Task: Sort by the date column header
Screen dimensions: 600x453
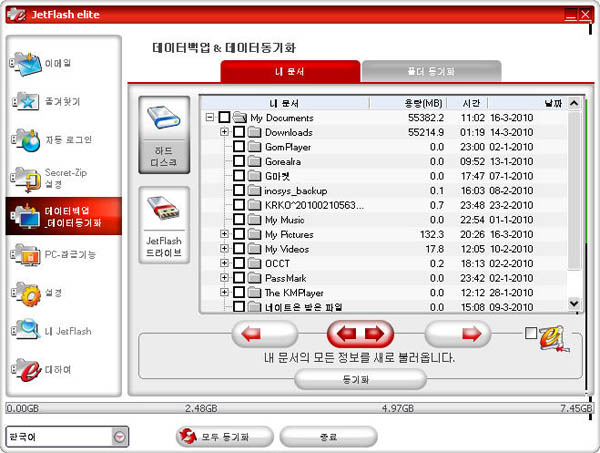Action: tap(527, 103)
